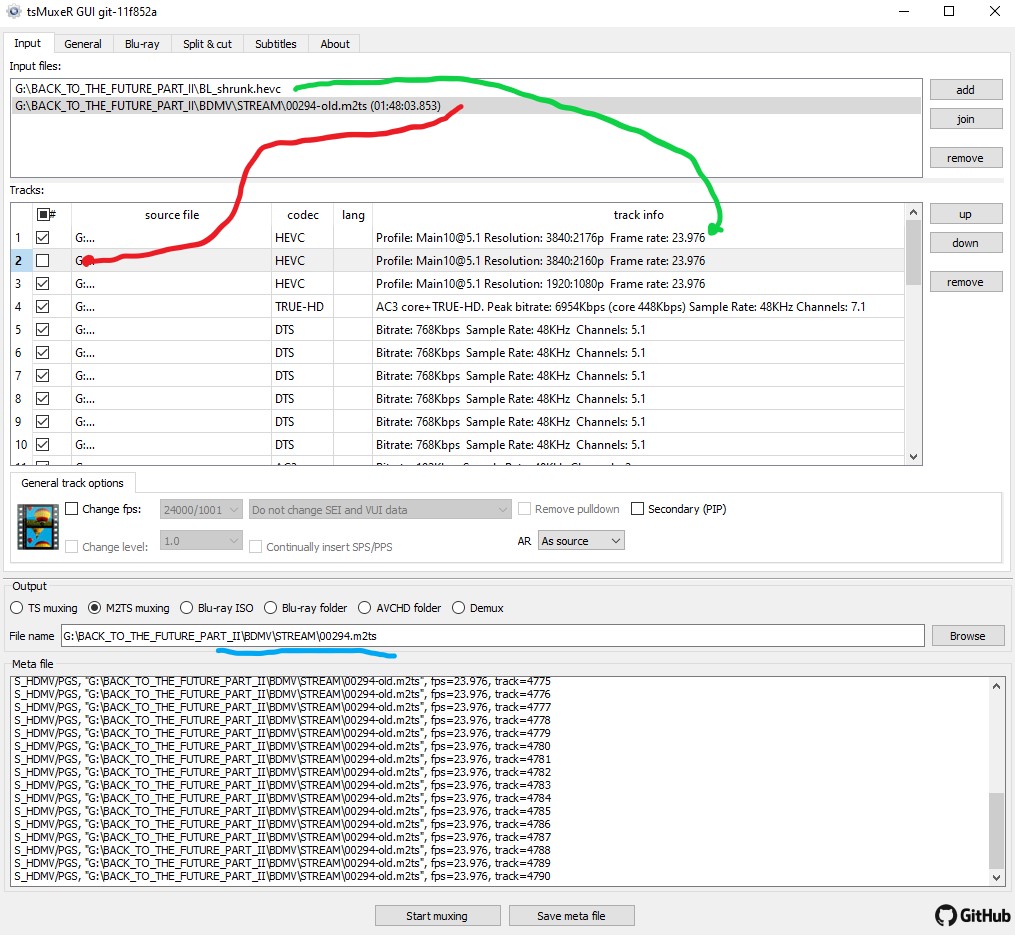The height and width of the screenshot is (935, 1015).
Task: Click the film strip track icon
Action: click(38, 527)
